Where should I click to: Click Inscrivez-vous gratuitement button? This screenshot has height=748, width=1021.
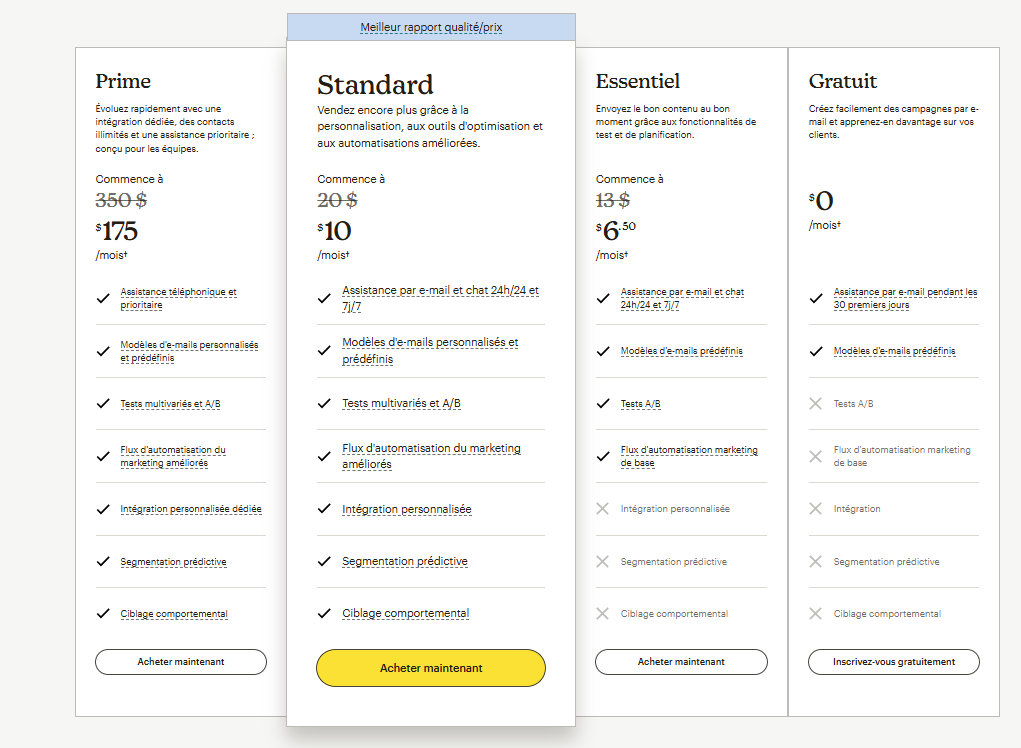click(894, 662)
